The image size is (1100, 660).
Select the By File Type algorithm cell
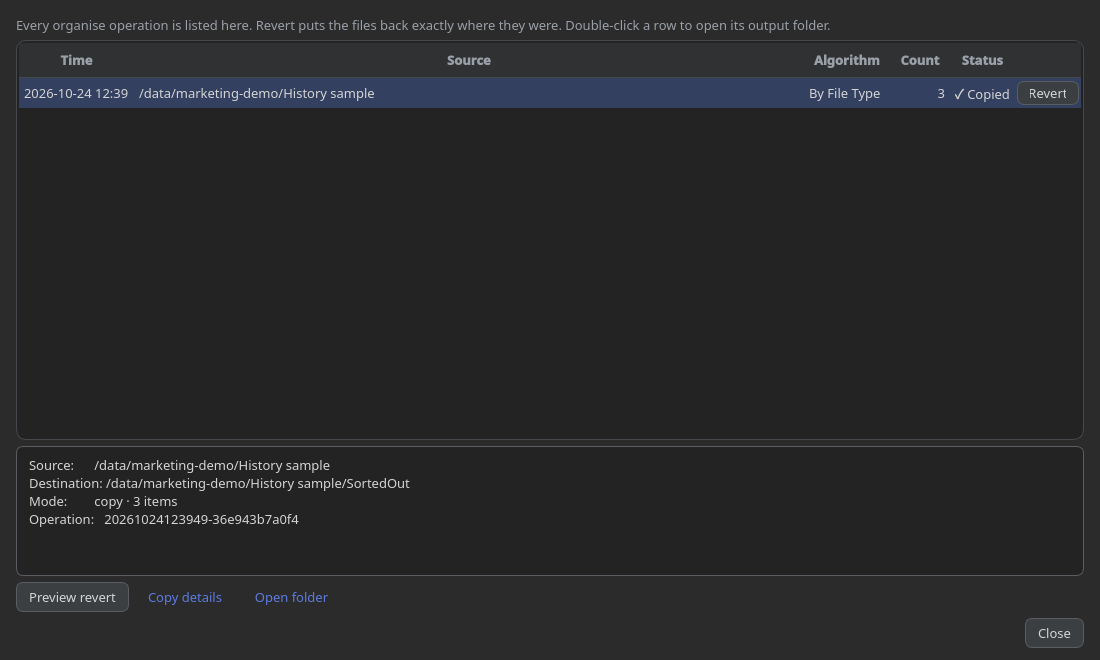pos(844,93)
